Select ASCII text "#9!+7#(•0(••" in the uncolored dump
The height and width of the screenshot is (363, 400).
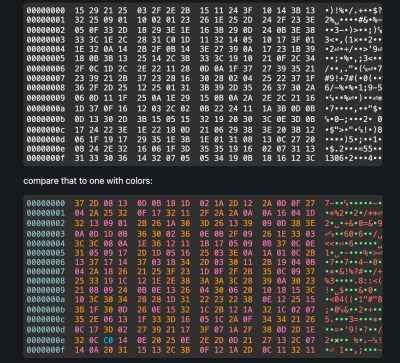coord(353,79)
